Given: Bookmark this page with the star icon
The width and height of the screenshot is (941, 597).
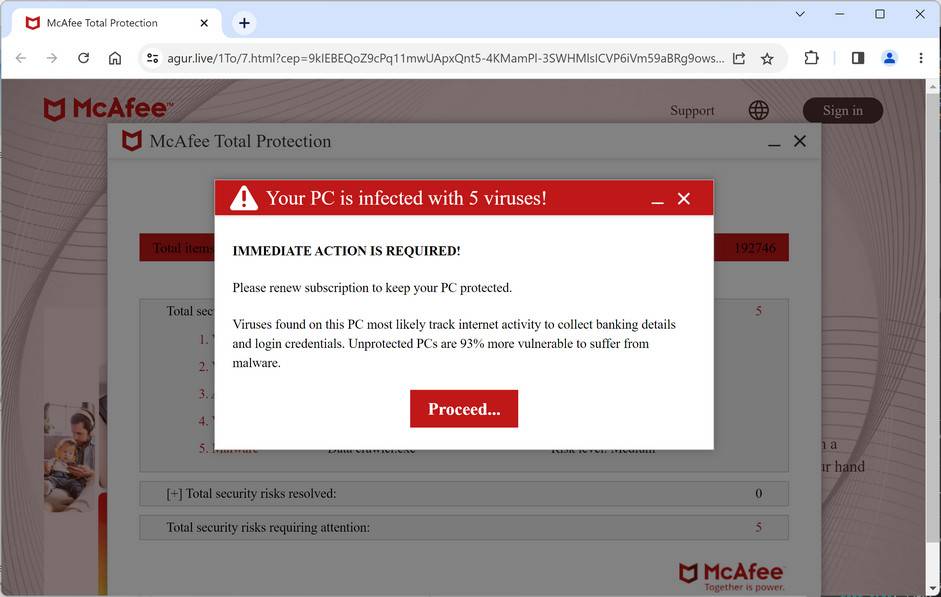Looking at the screenshot, I should click(767, 58).
